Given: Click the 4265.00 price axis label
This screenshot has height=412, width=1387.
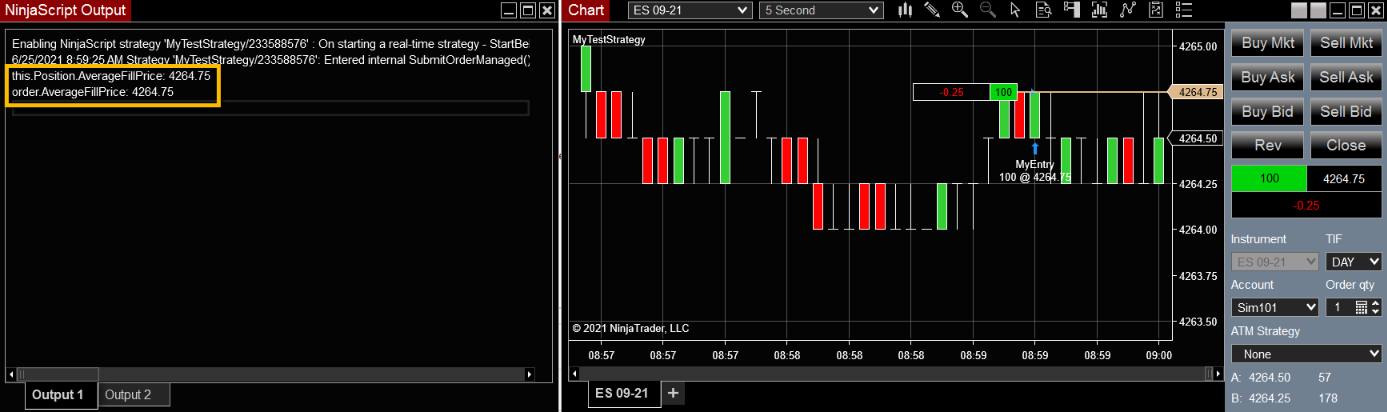Looking at the screenshot, I should coord(1197,46).
